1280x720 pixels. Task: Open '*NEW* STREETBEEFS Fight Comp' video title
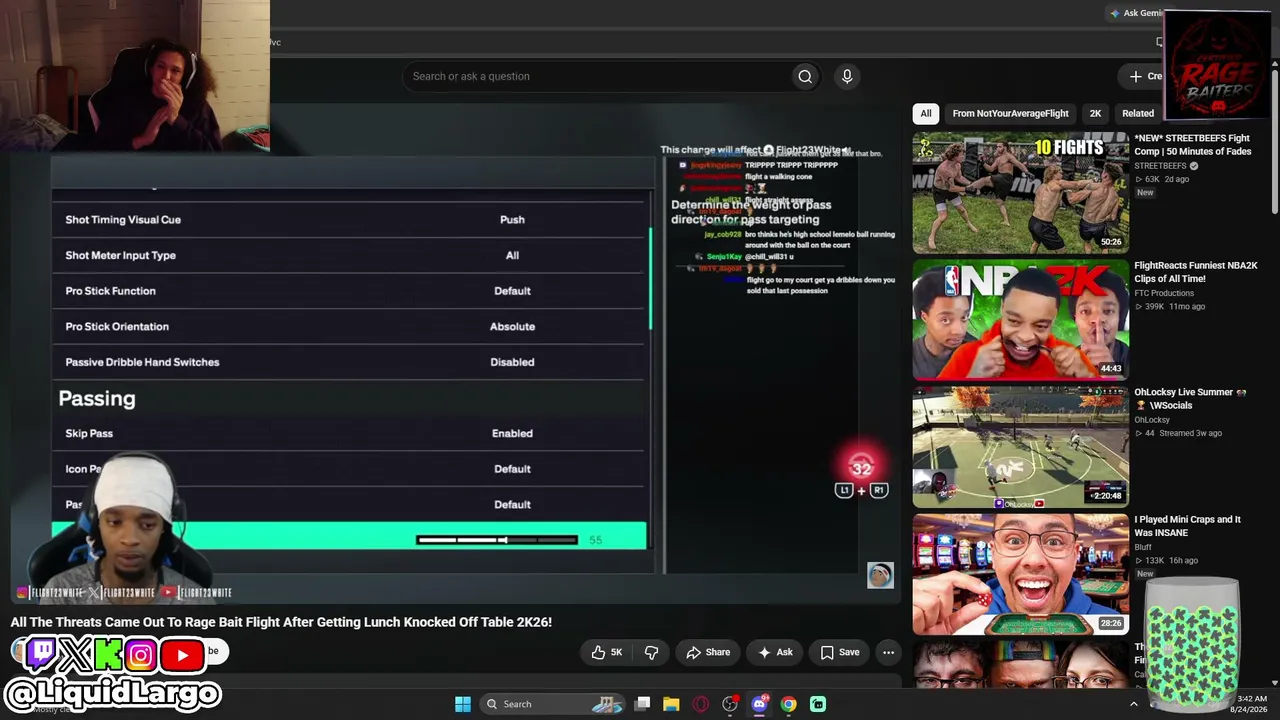[1192, 145]
